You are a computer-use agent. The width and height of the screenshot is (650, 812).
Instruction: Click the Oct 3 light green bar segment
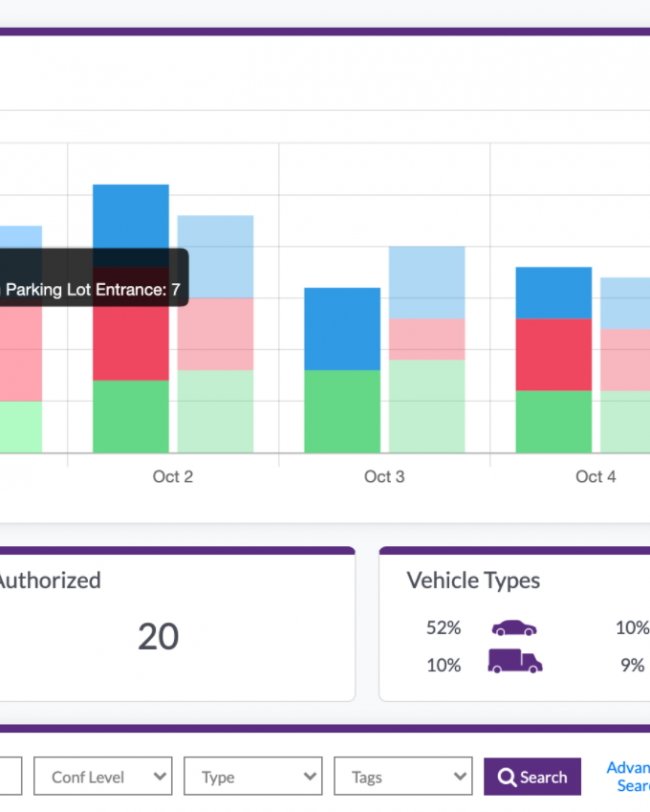427,406
